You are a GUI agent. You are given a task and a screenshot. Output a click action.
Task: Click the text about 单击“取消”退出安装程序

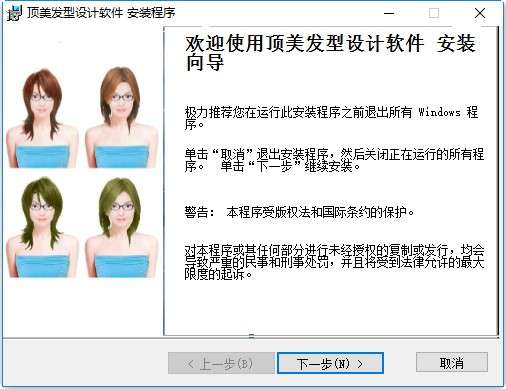tap(334, 160)
